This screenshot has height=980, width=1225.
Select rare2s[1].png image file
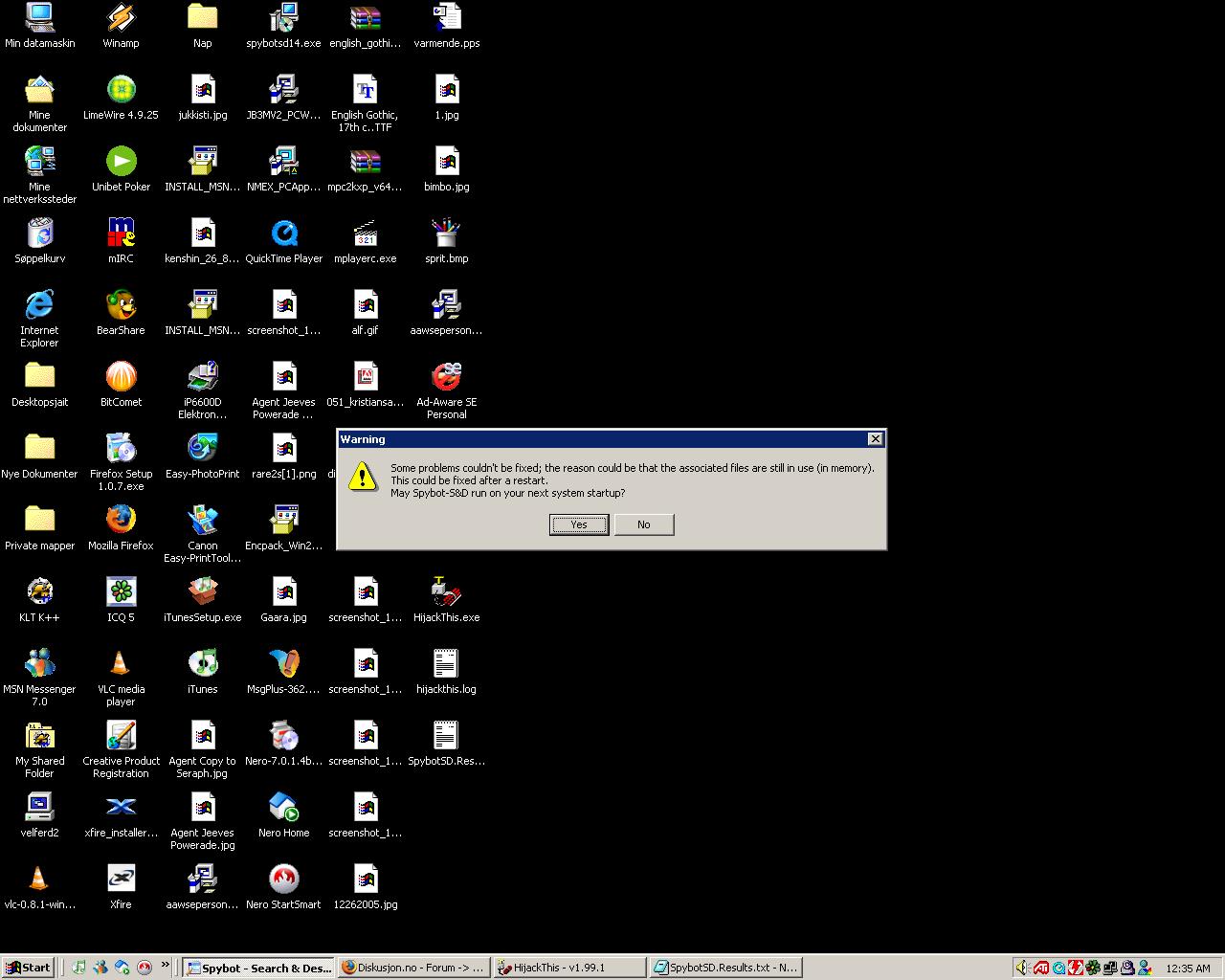pyautogui.click(x=284, y=457)
